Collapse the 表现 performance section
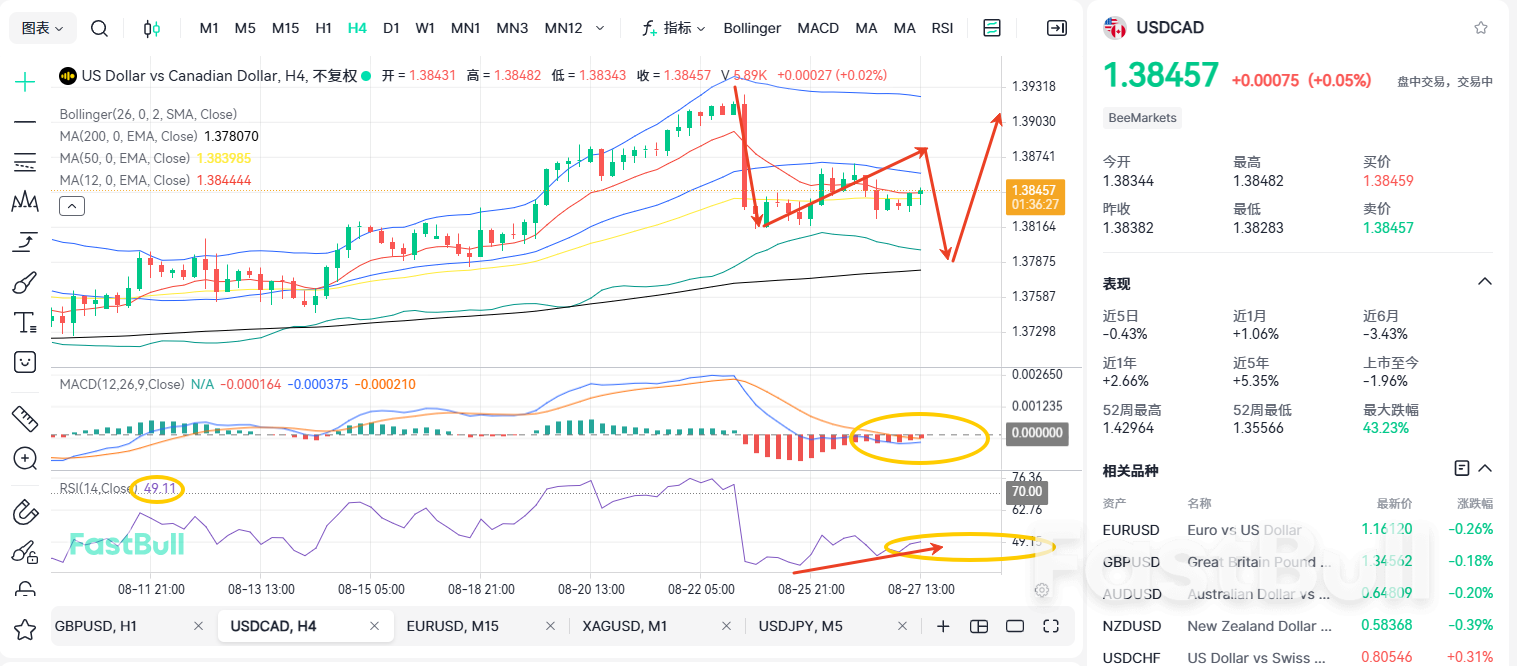This screenshot has width=1517, height=666. tap(1484, 281)
